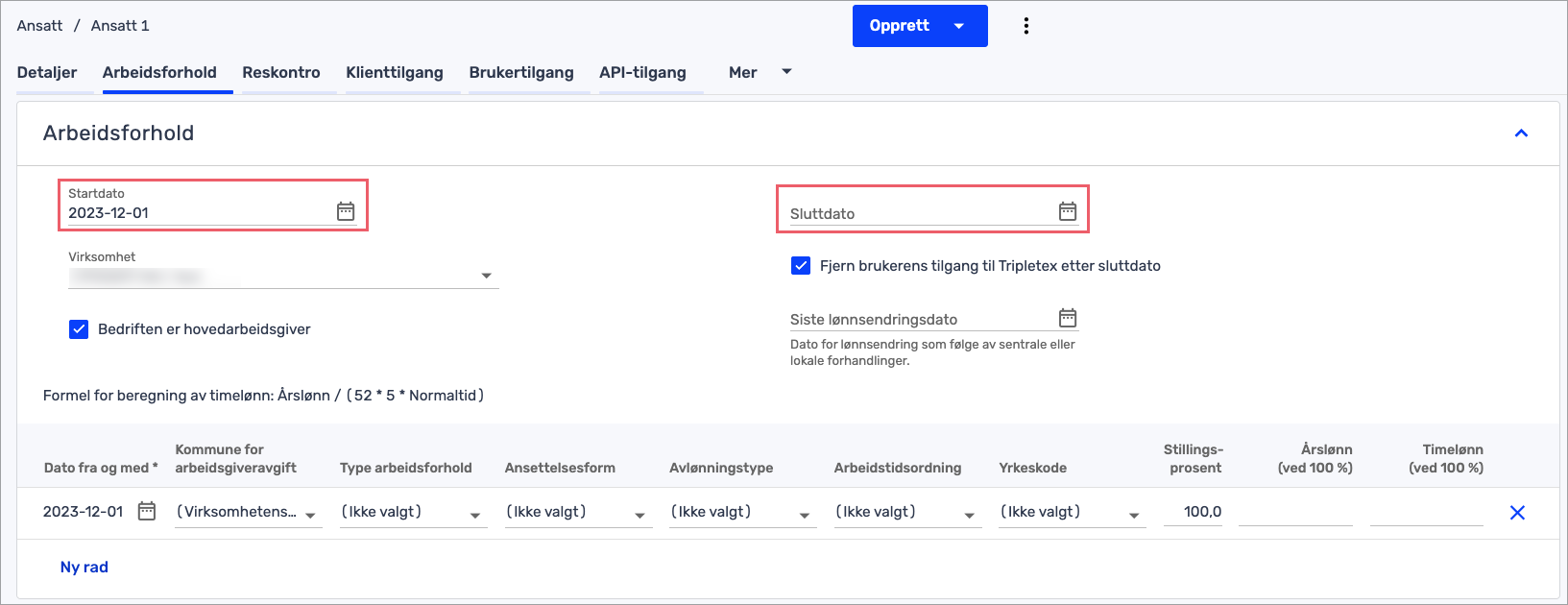The image size is (1568, 605).
Task: Open the Sluttdato calendar picker
Action: [x=1067, y=211]
